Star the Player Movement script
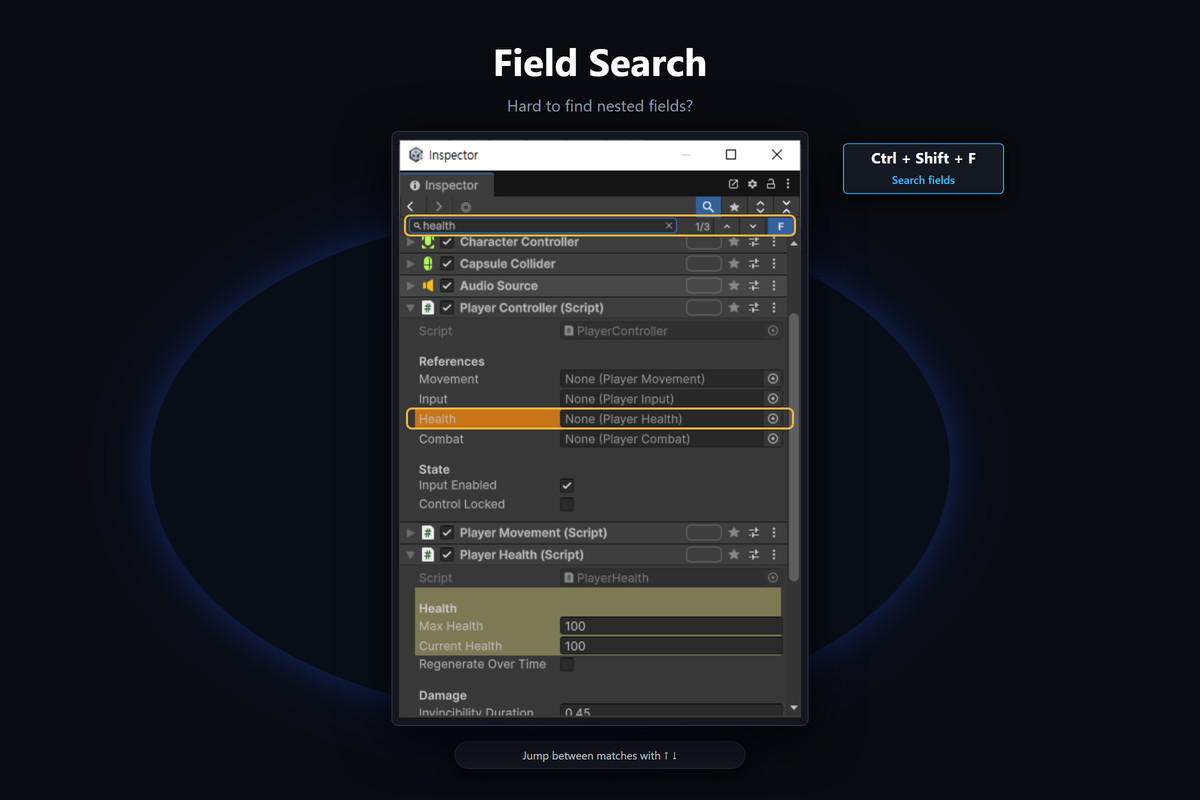The width and height of the screenshot is (1200, 800). 734,533
